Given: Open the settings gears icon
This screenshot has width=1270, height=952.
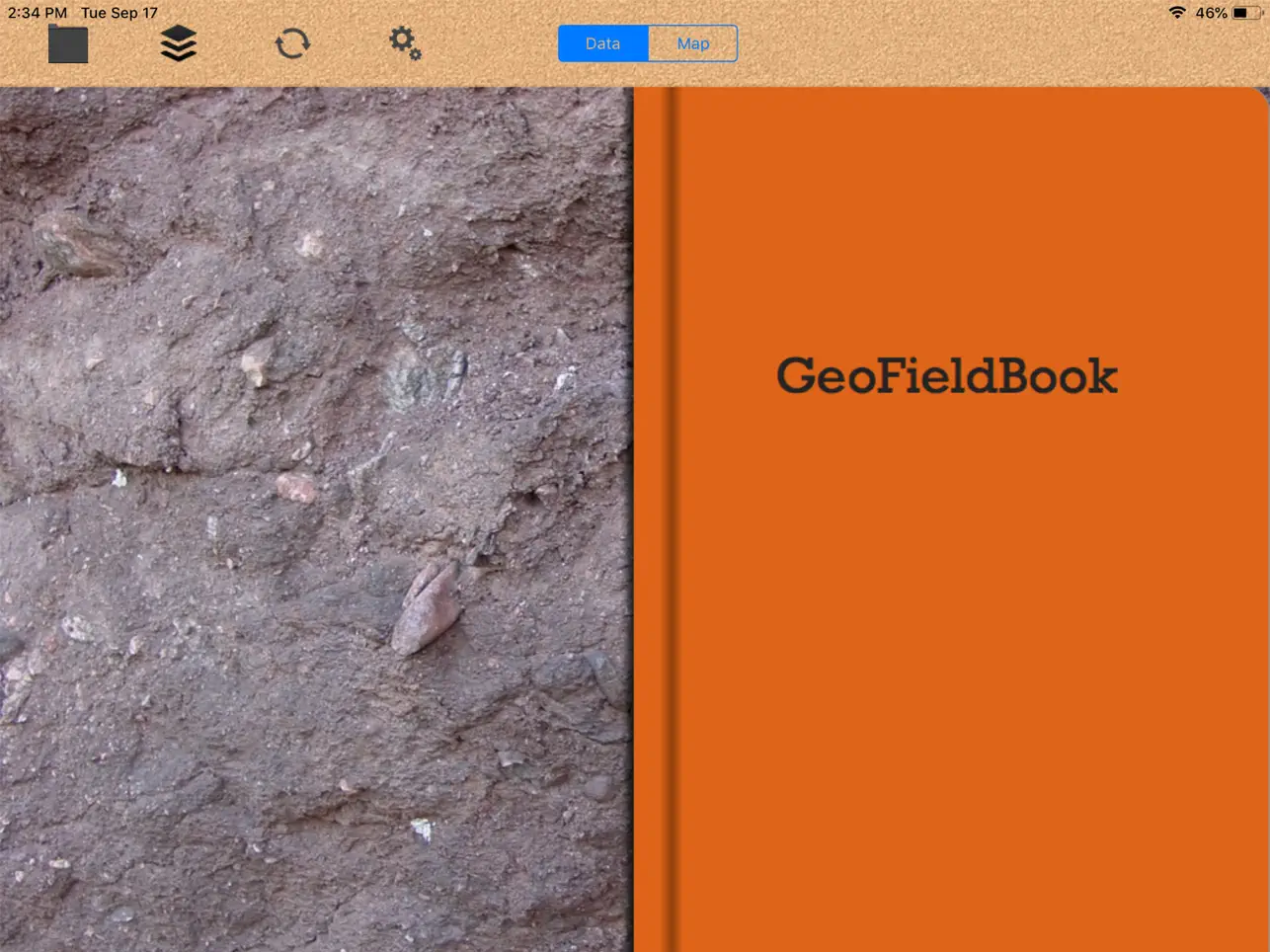Looking at the screenshot, I should coord(405,43).
